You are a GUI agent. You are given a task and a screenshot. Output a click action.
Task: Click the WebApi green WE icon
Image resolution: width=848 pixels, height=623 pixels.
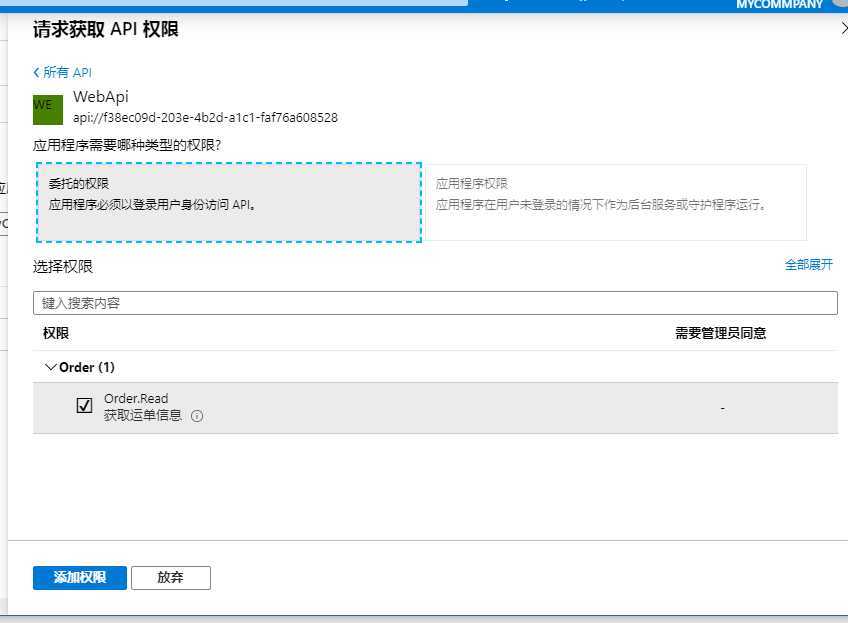point(48,109)
